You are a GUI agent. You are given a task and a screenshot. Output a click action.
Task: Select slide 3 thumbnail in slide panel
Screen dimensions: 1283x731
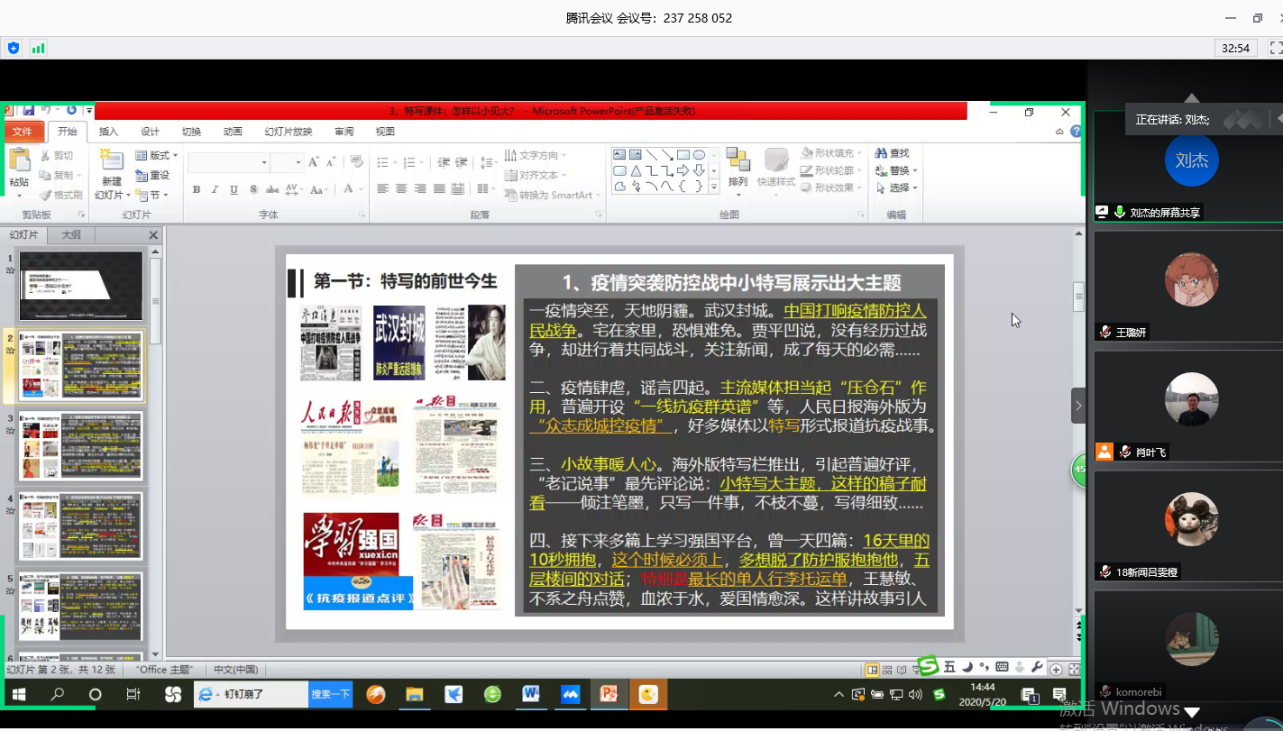pyautogui.click(x=81, y=446)
